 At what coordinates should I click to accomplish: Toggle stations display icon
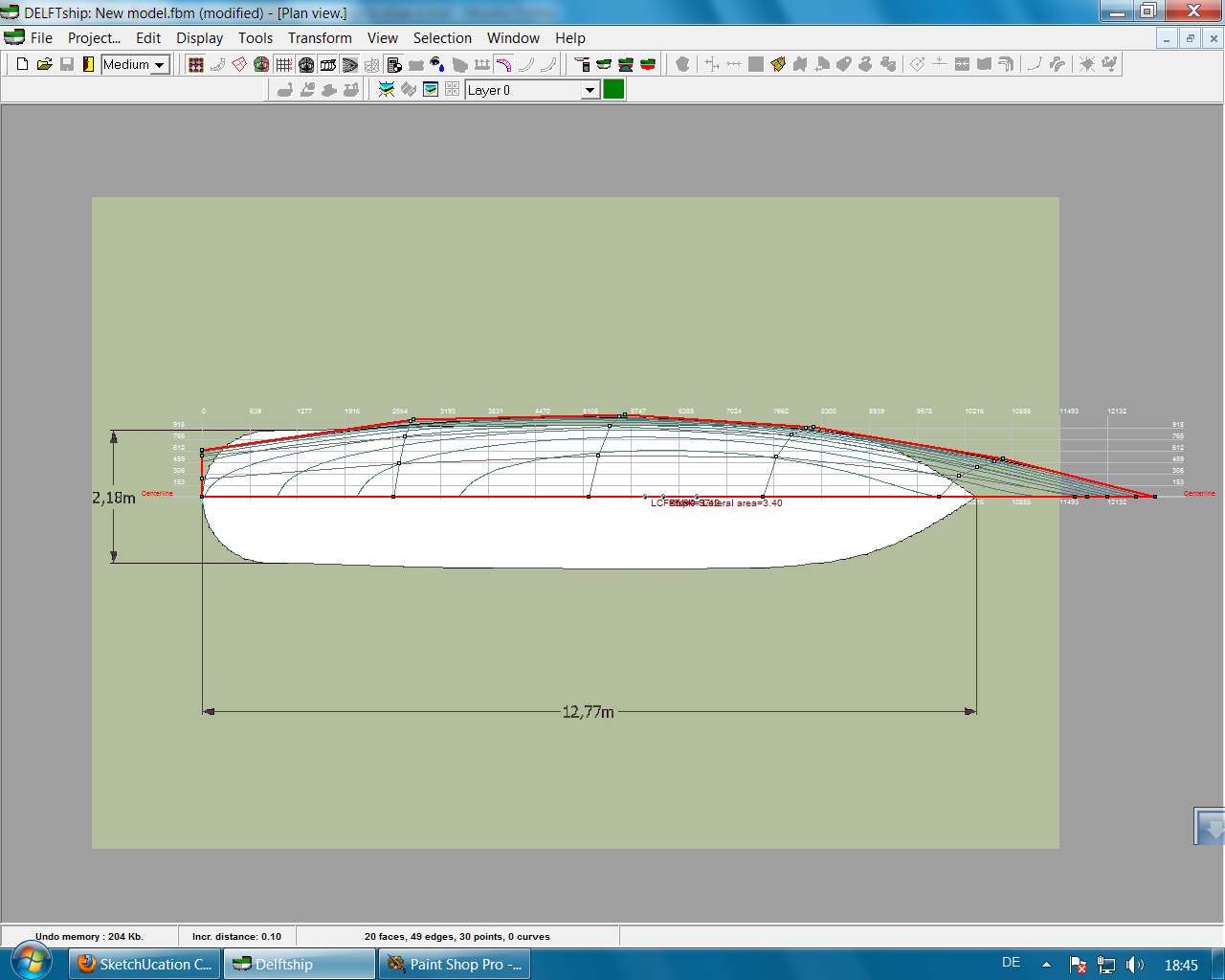click(x=306, y=64)
